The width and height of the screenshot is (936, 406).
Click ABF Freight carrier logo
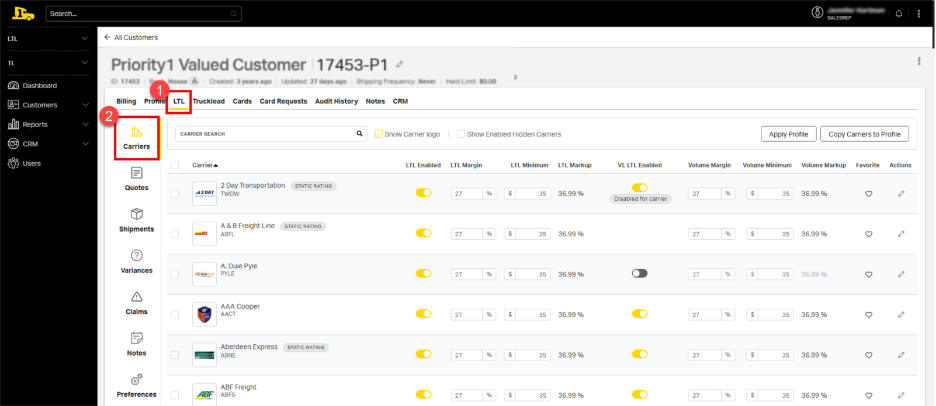coord(204,395)
